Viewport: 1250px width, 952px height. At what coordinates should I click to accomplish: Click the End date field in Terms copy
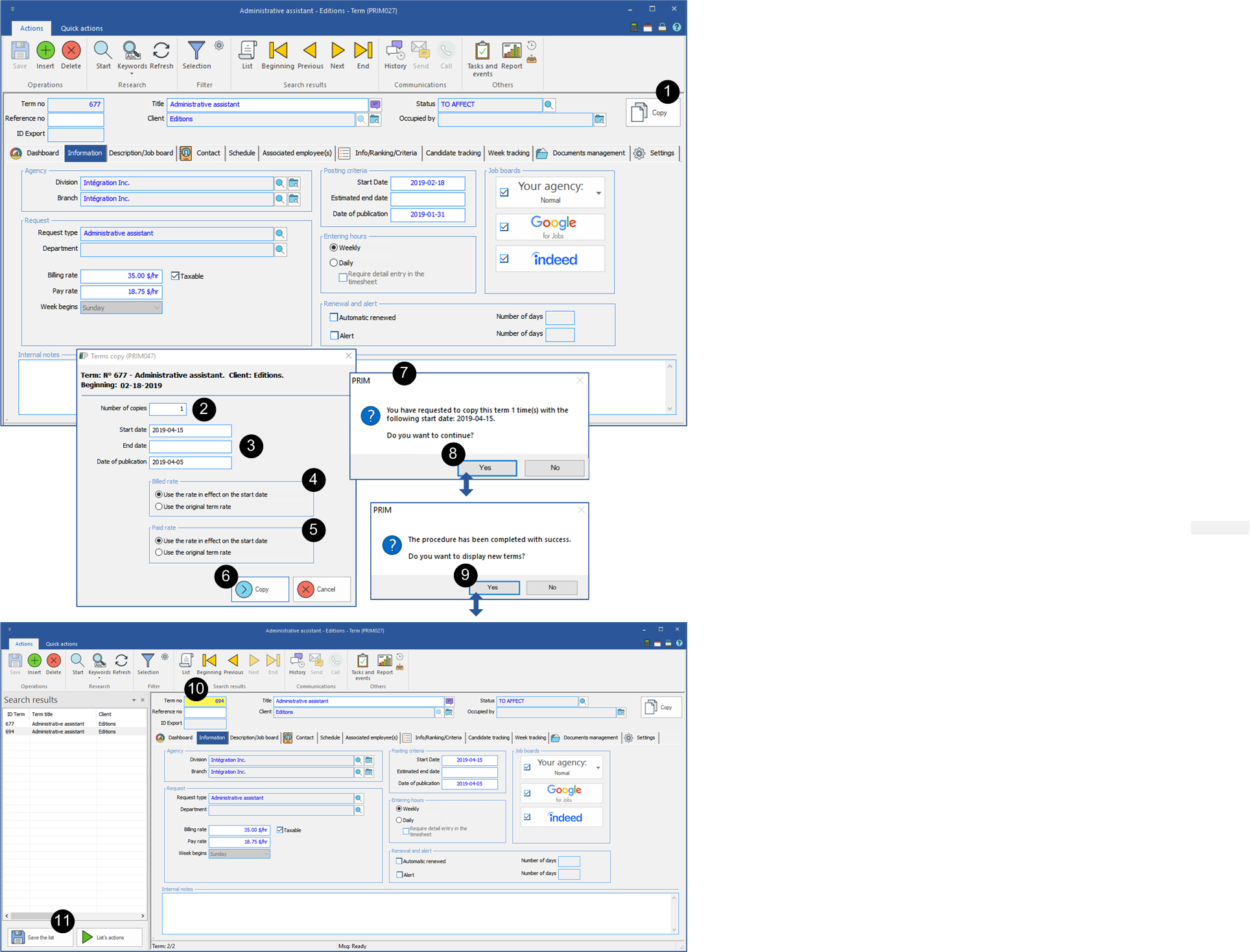[x=190, y=447]
